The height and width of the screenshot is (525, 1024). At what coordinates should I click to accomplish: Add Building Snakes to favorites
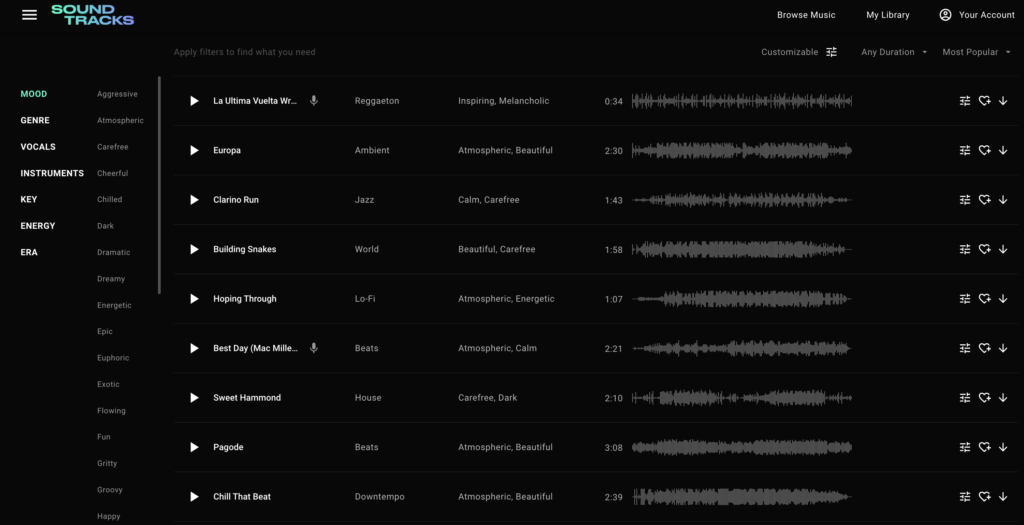pos(984,249)
